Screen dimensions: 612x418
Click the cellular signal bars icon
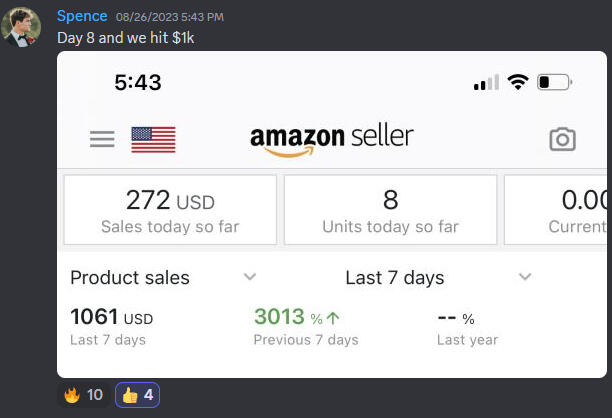pos(486,83)
